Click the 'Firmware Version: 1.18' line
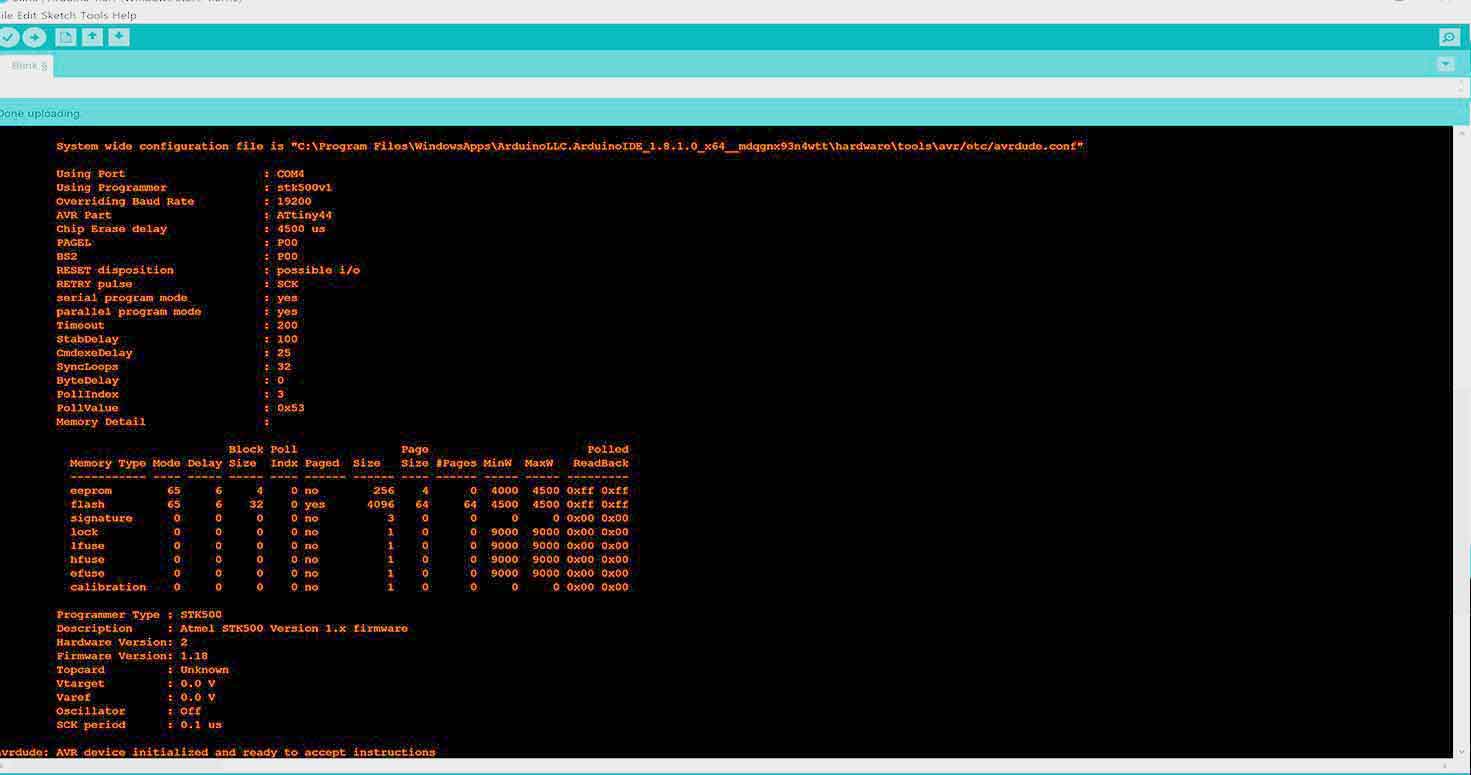1471x775 pixels. [132, 656]
